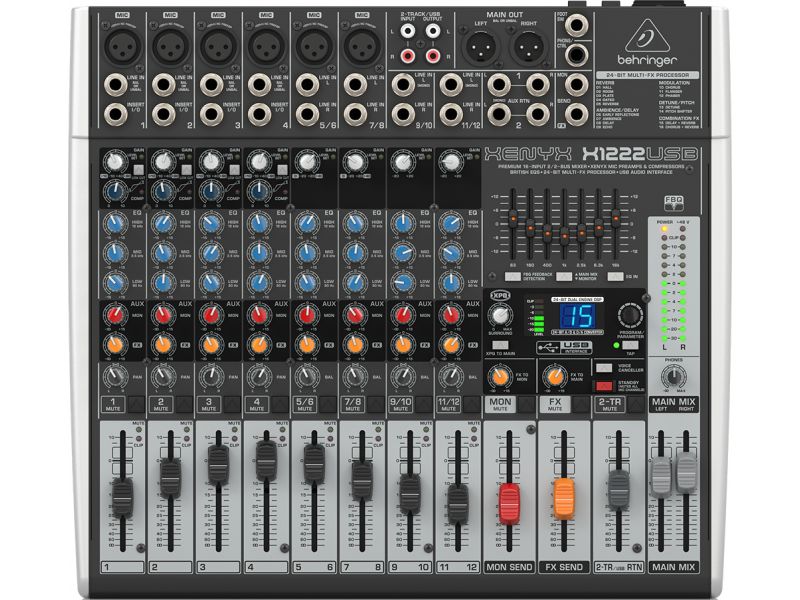The height and width of the screenshot is (600, 800).
Task: Grab the Main Mix left fader
Action: 661,477
